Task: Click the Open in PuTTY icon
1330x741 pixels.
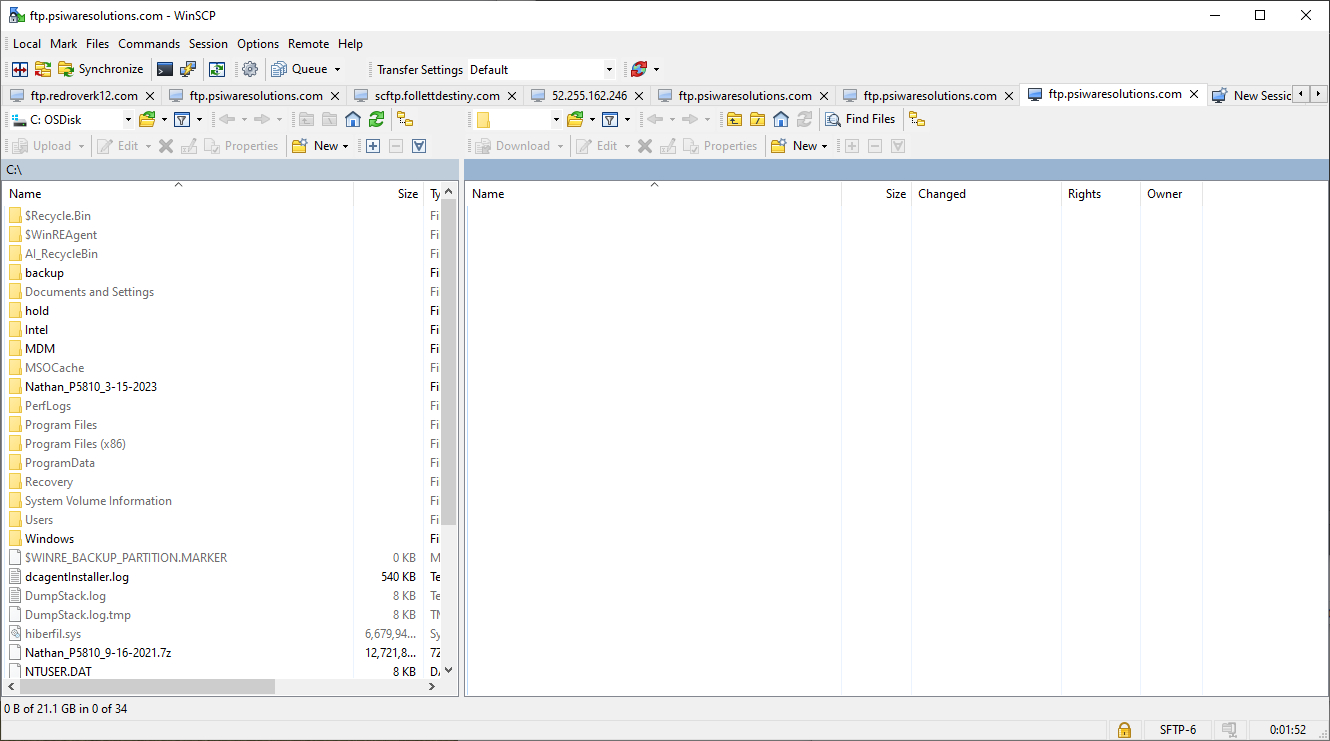Action: [188, 69]
